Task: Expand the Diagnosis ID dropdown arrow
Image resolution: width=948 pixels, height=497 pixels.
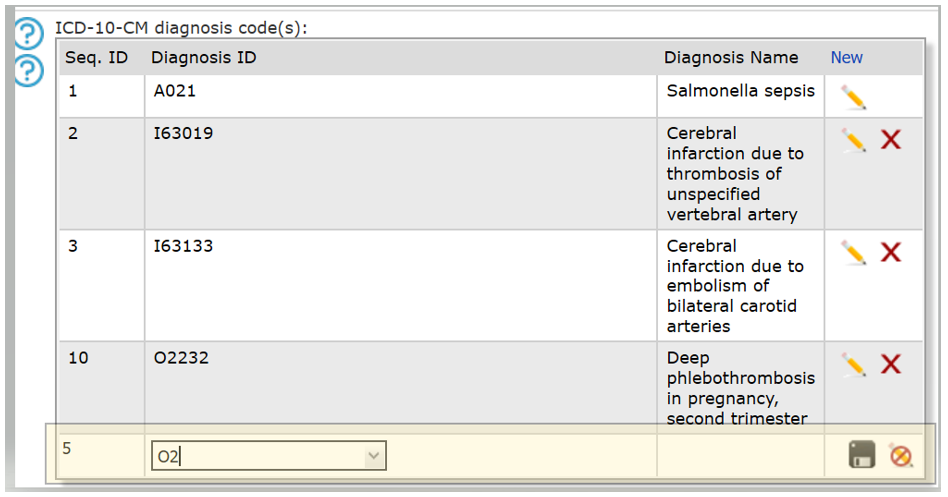Action: tap(374, 456)
